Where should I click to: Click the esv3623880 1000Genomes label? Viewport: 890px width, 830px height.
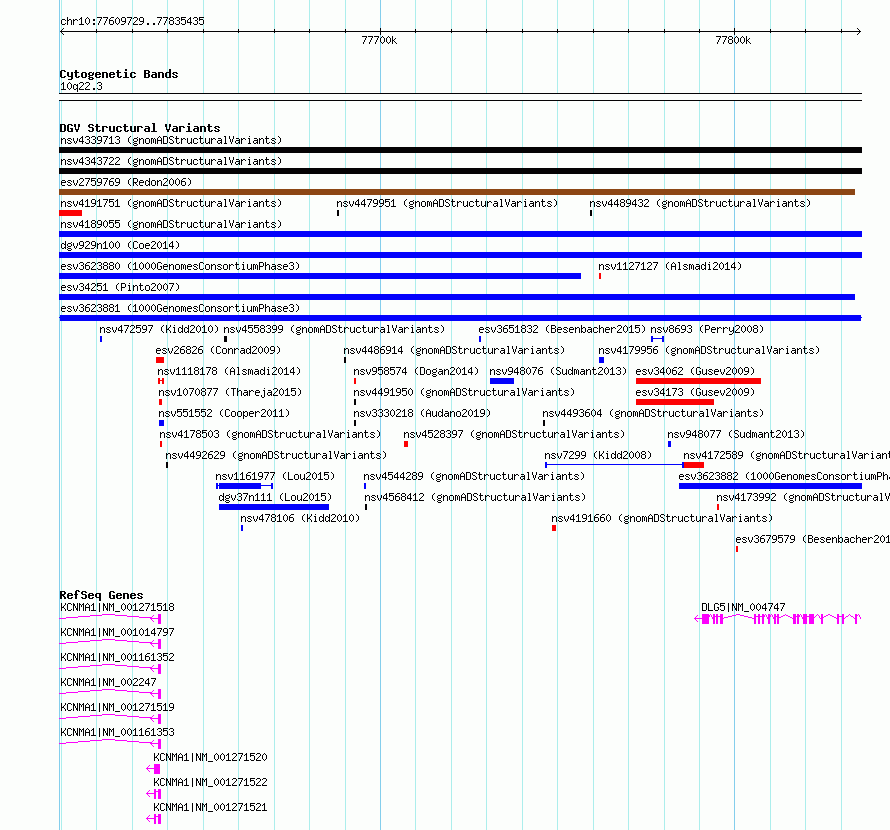pos(180,266)
